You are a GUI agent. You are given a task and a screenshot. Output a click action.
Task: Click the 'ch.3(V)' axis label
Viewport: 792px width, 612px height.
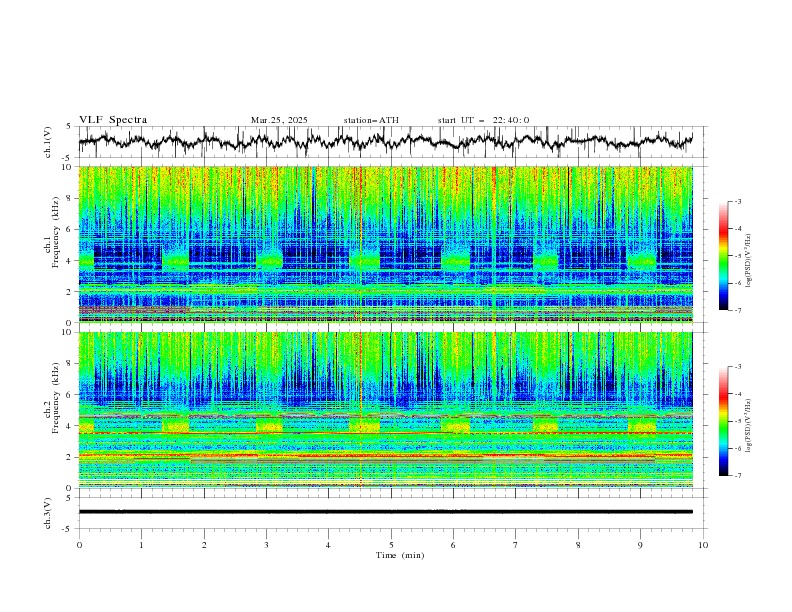point(48,513)
